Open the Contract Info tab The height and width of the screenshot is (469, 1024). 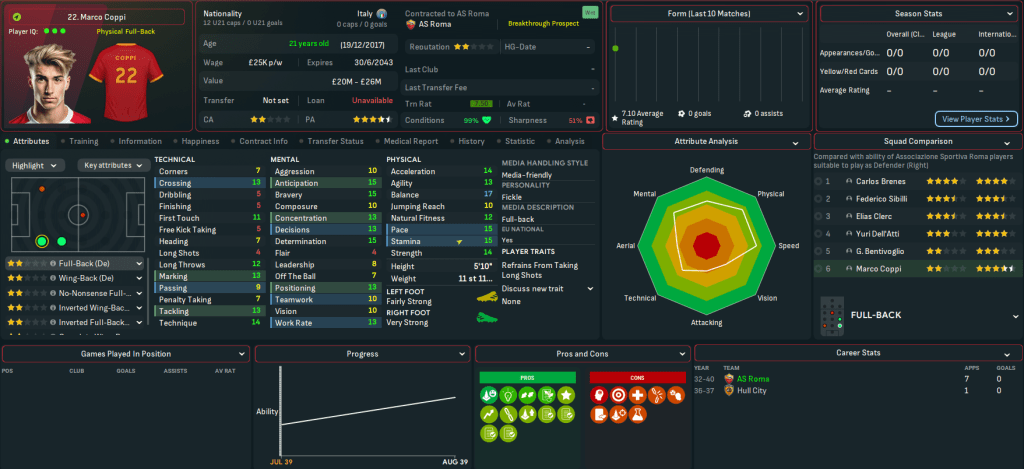click(x=264, y=142)
